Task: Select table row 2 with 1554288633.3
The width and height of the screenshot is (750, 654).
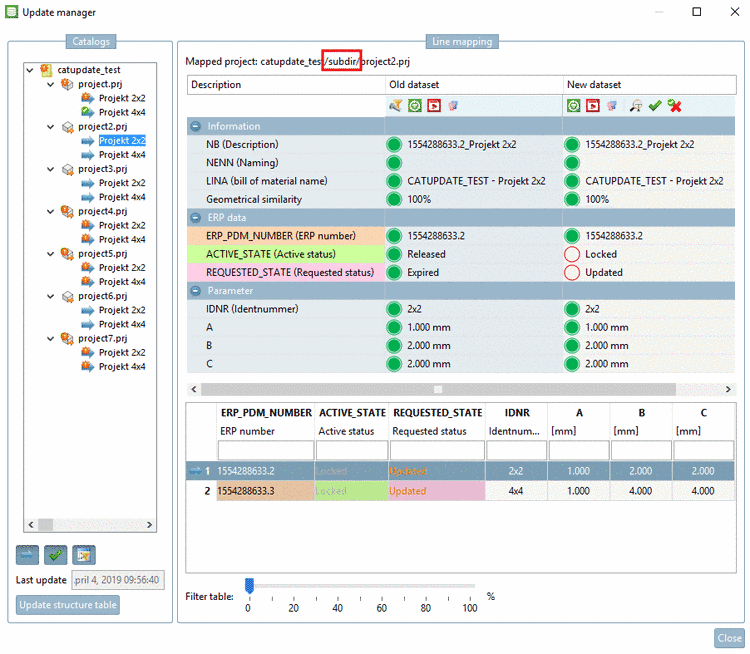Action: 461,491
